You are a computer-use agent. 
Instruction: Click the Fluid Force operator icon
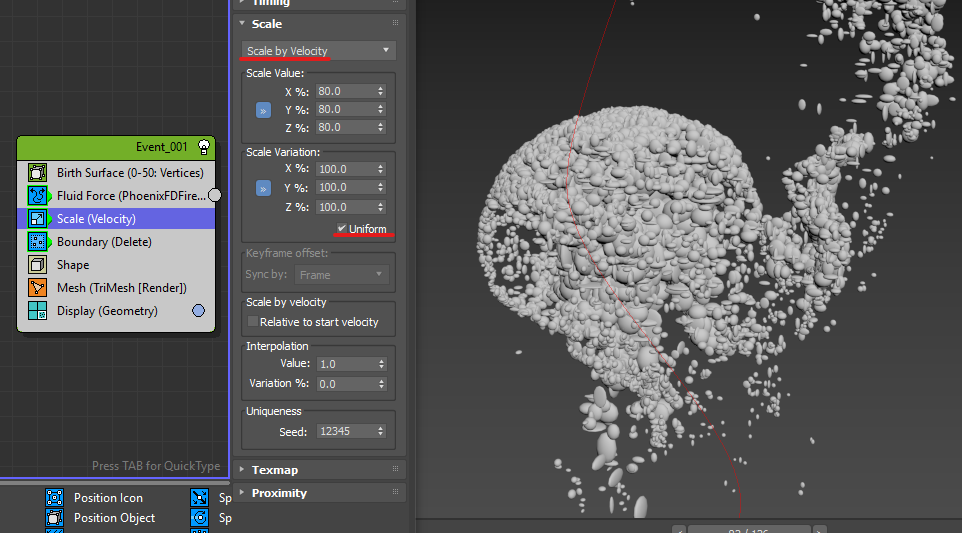38,196
